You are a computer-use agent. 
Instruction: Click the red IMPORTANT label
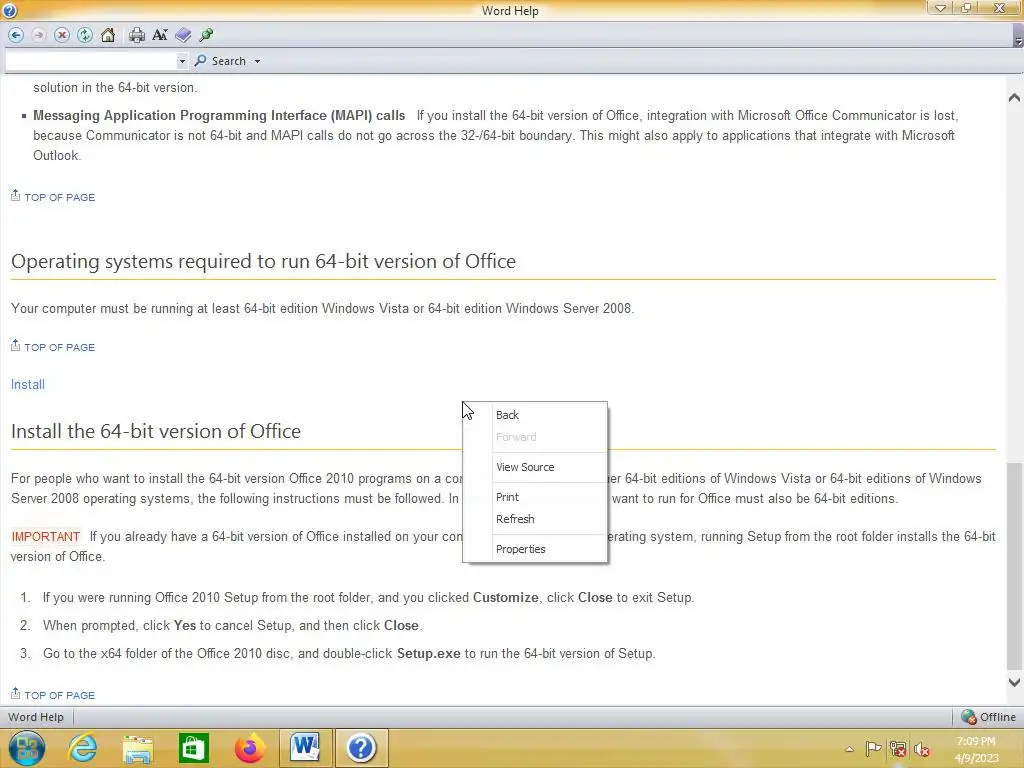pos(46,537)
